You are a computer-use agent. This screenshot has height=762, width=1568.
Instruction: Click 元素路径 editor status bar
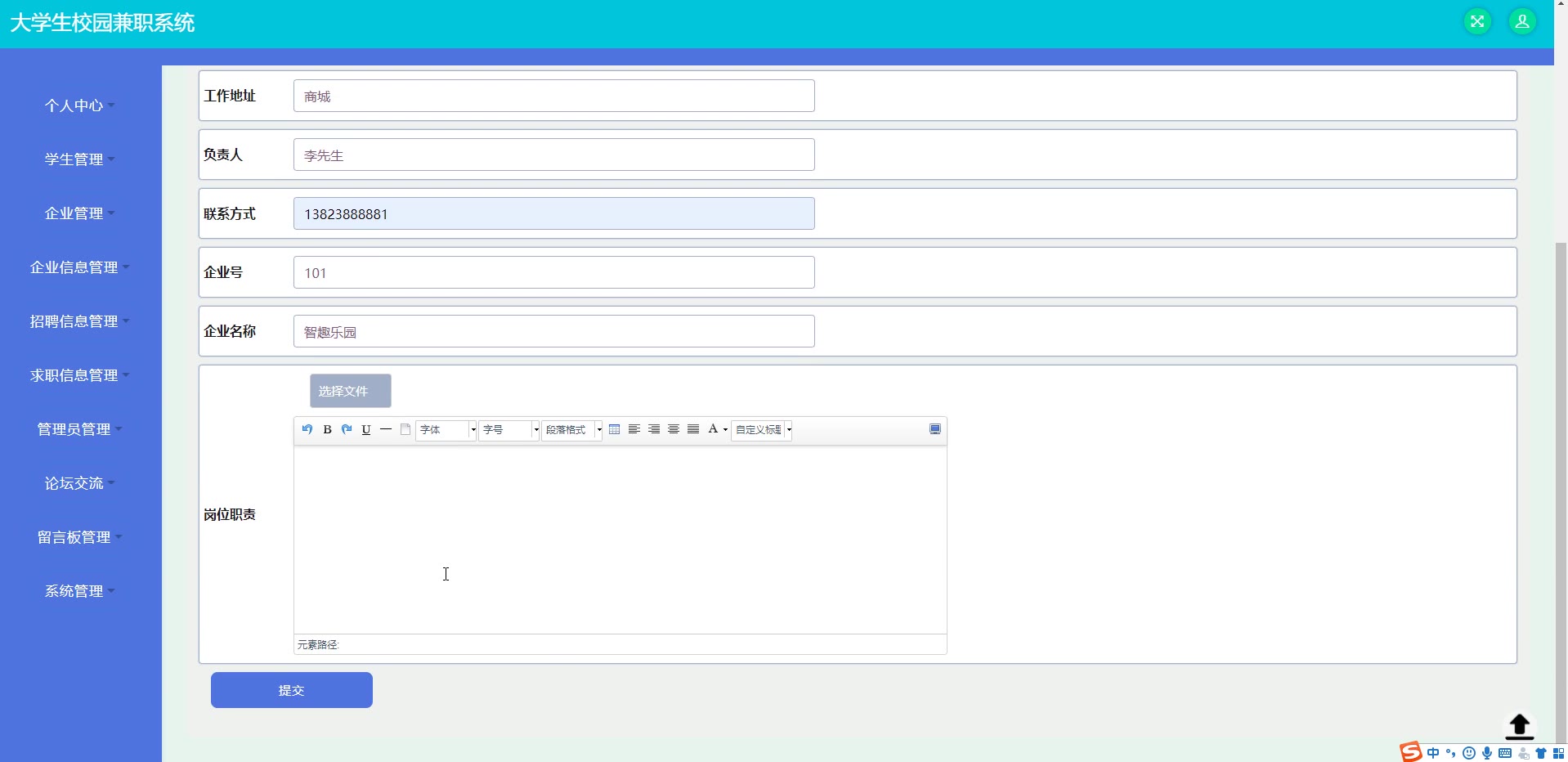[x=620, y=644]
